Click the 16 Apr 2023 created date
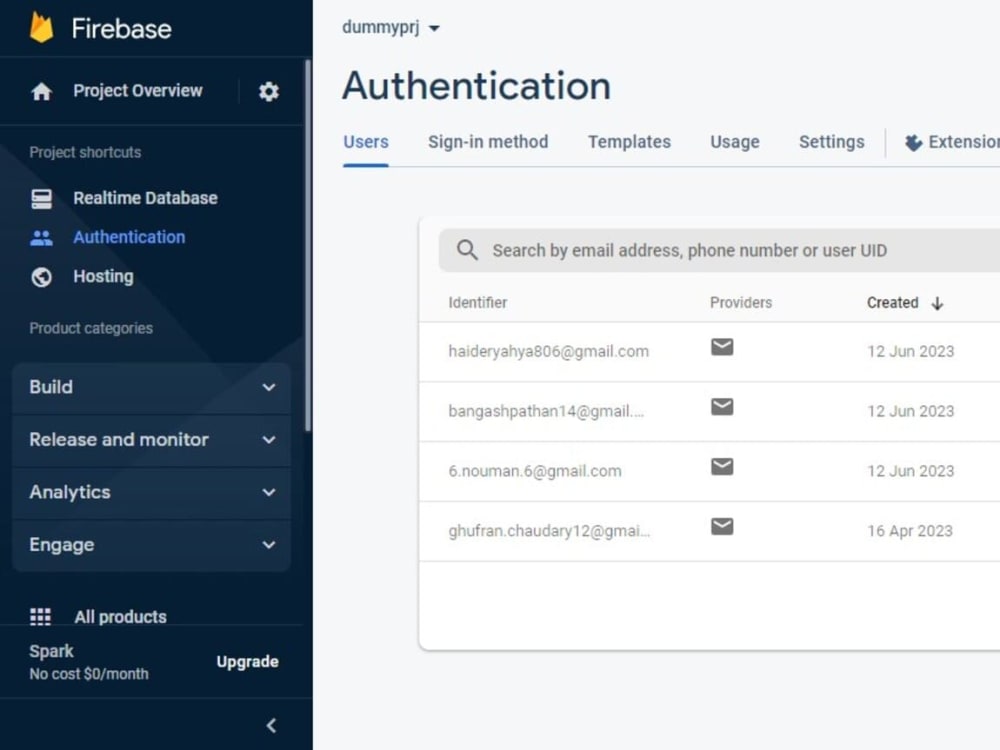Screen dimensions: 1000x750 click(x=909, y=531)
